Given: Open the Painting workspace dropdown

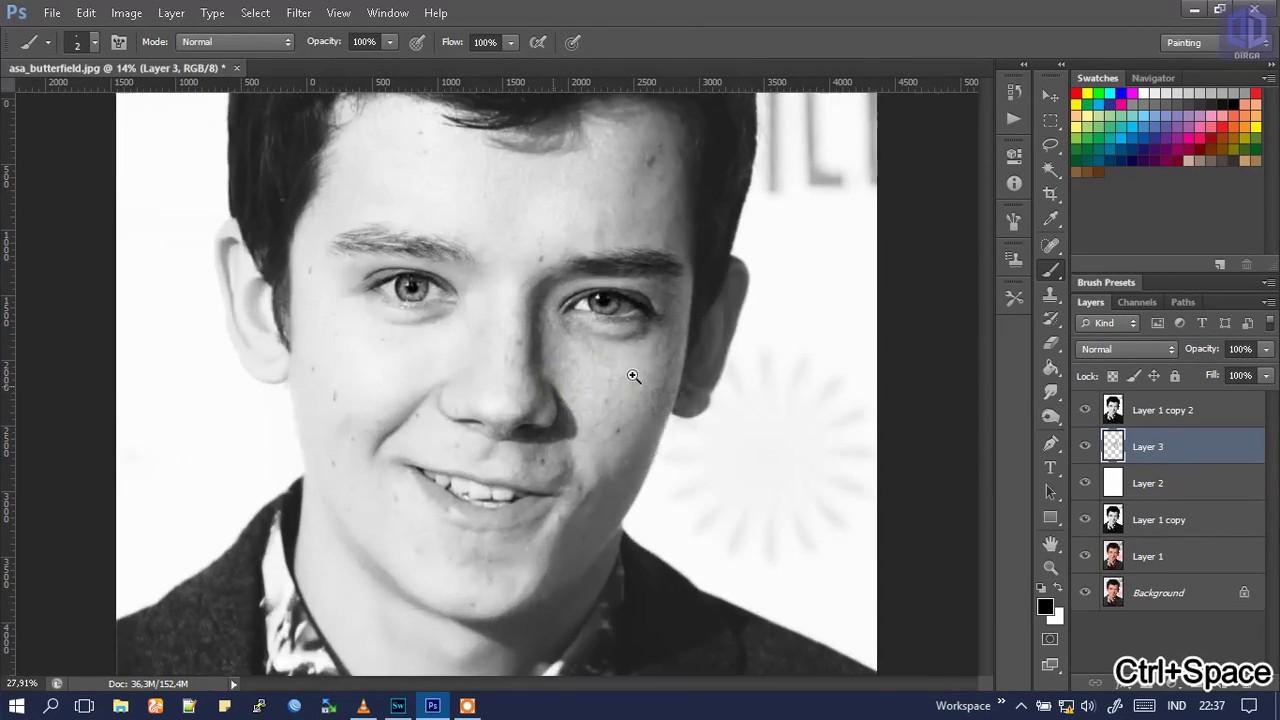Looking at the screenshot, I should [x=1217, y=42].
